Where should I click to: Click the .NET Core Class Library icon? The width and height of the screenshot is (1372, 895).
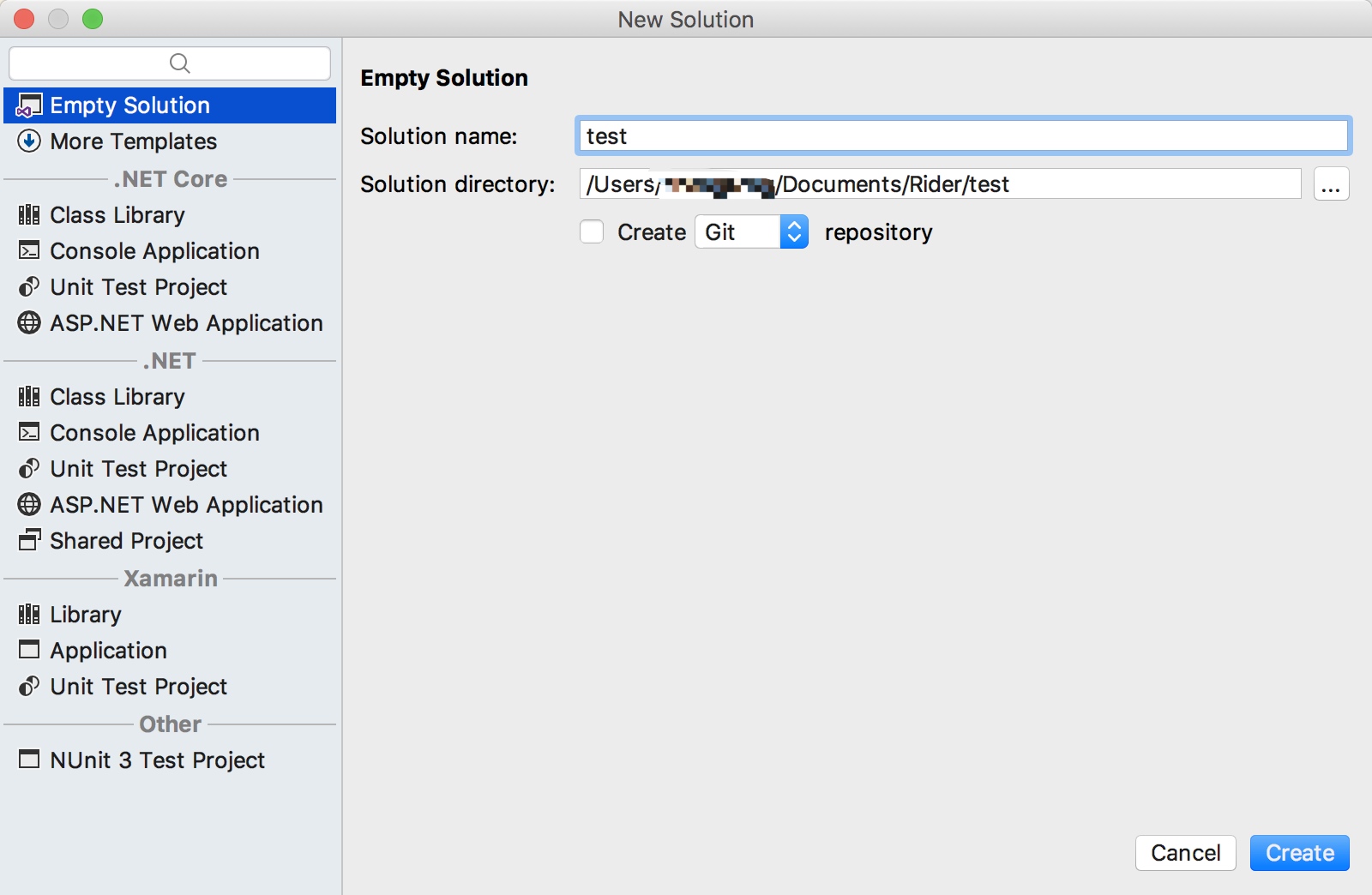pyautogui.click(x=29, y=215)
